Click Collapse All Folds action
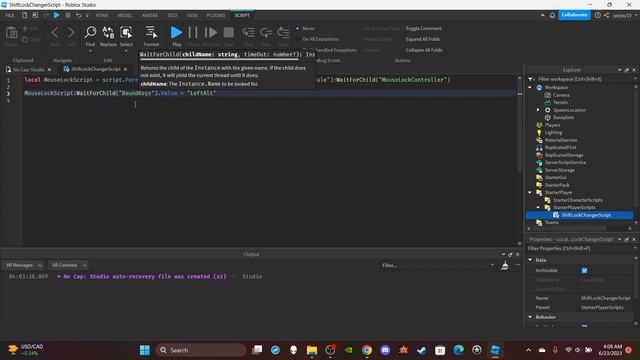This screenshot has width=640, height=360. (424, 50)
